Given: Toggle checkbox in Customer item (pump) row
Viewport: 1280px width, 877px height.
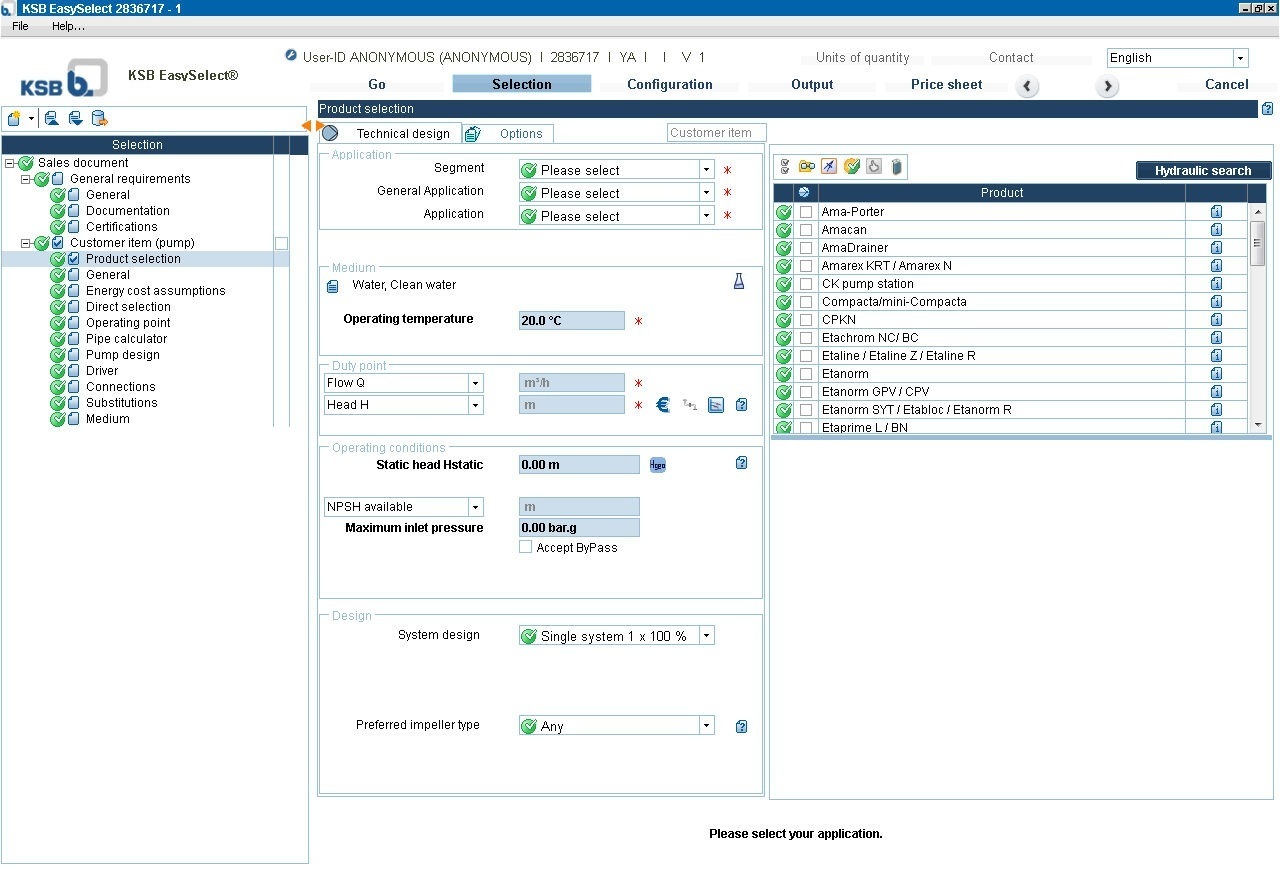Looking at the screenshot, I should pyautogui.click(x=281, y=243).
